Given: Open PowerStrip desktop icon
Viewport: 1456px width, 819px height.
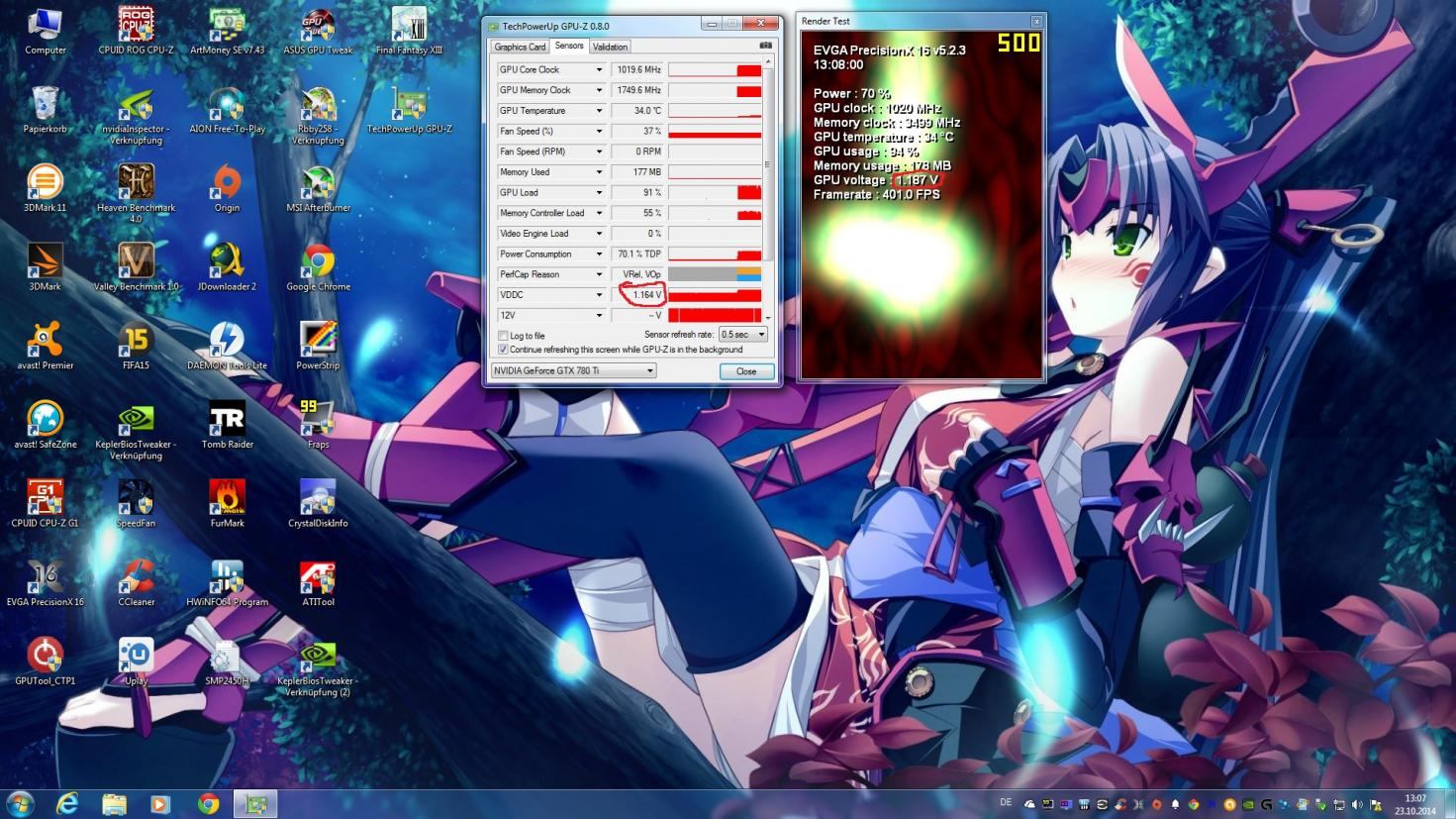Looking at the screenshot, I should (x=318, y=346).
